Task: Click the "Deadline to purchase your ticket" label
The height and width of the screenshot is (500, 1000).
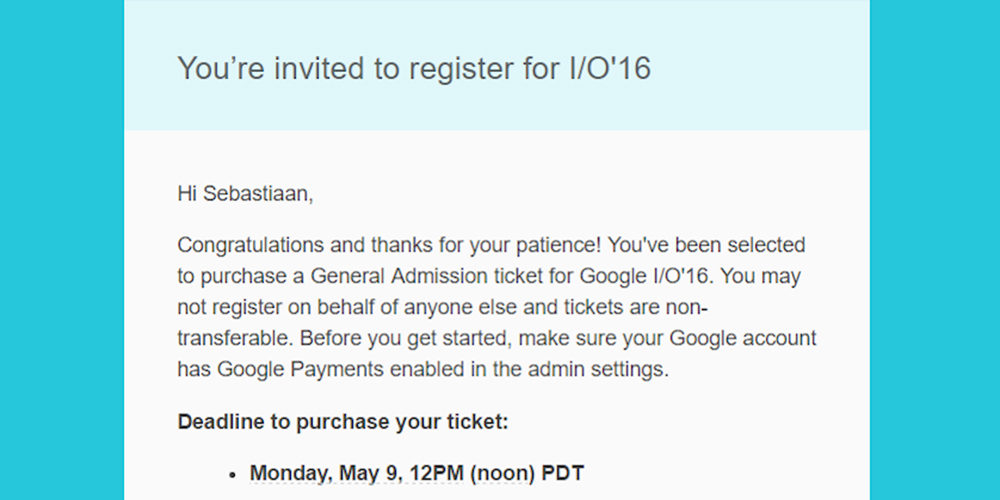Action: coord(343,421)
